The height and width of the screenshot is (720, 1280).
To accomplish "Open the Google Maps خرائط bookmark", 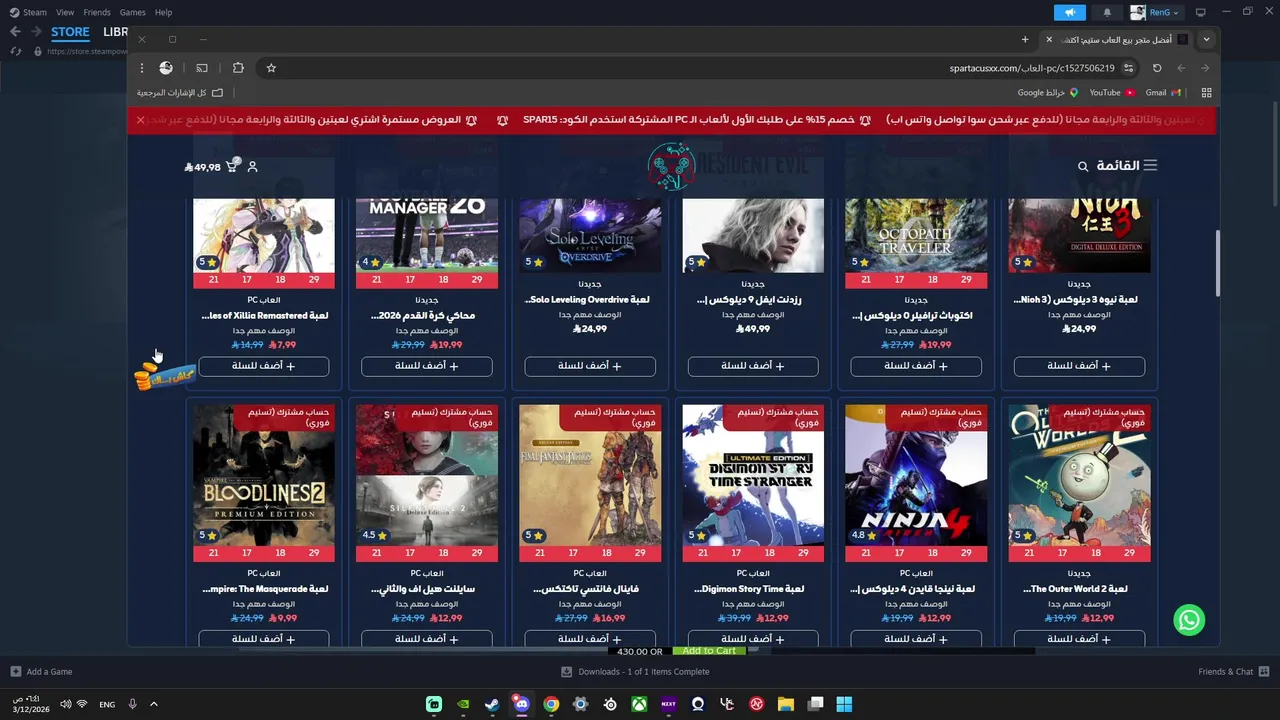I will (1048, 93).
